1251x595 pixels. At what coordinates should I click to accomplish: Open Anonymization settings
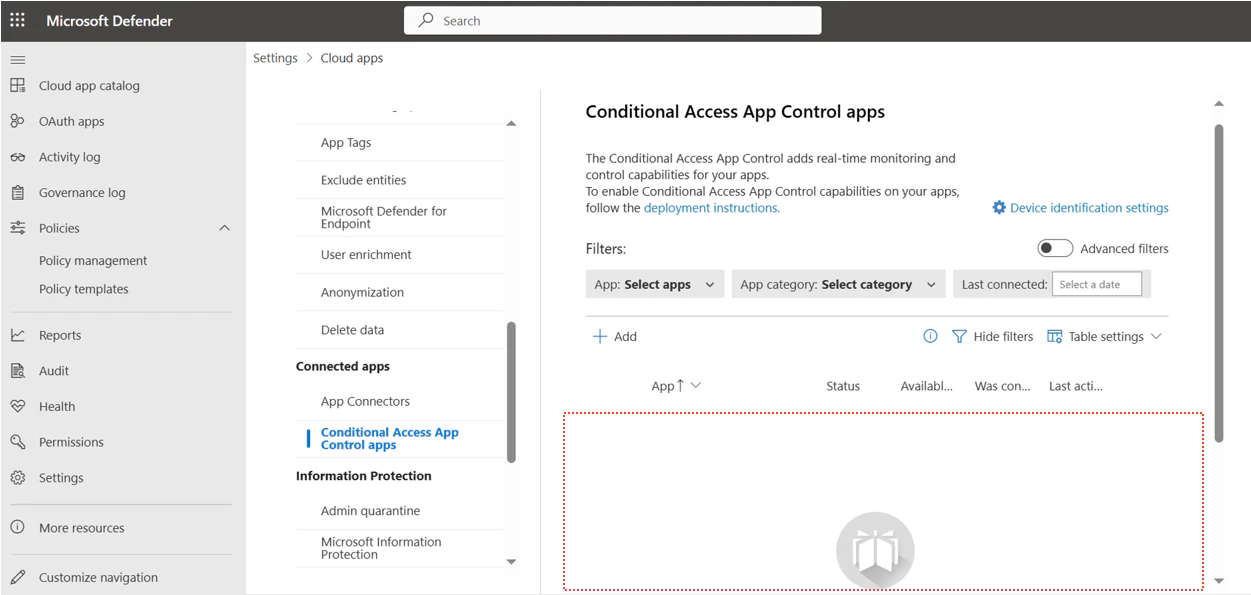pos(362,292)
